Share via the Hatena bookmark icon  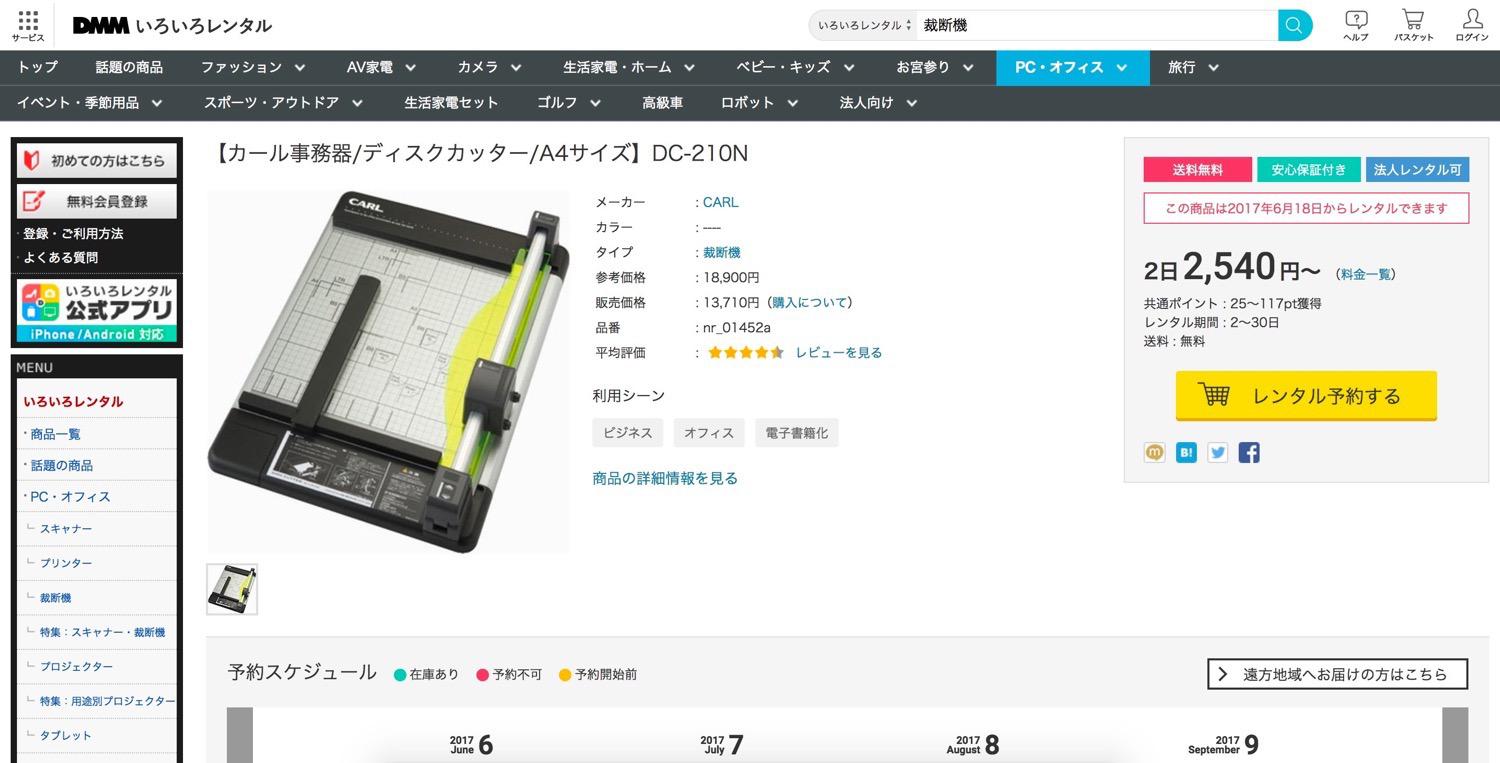(x=1186, y=452)
